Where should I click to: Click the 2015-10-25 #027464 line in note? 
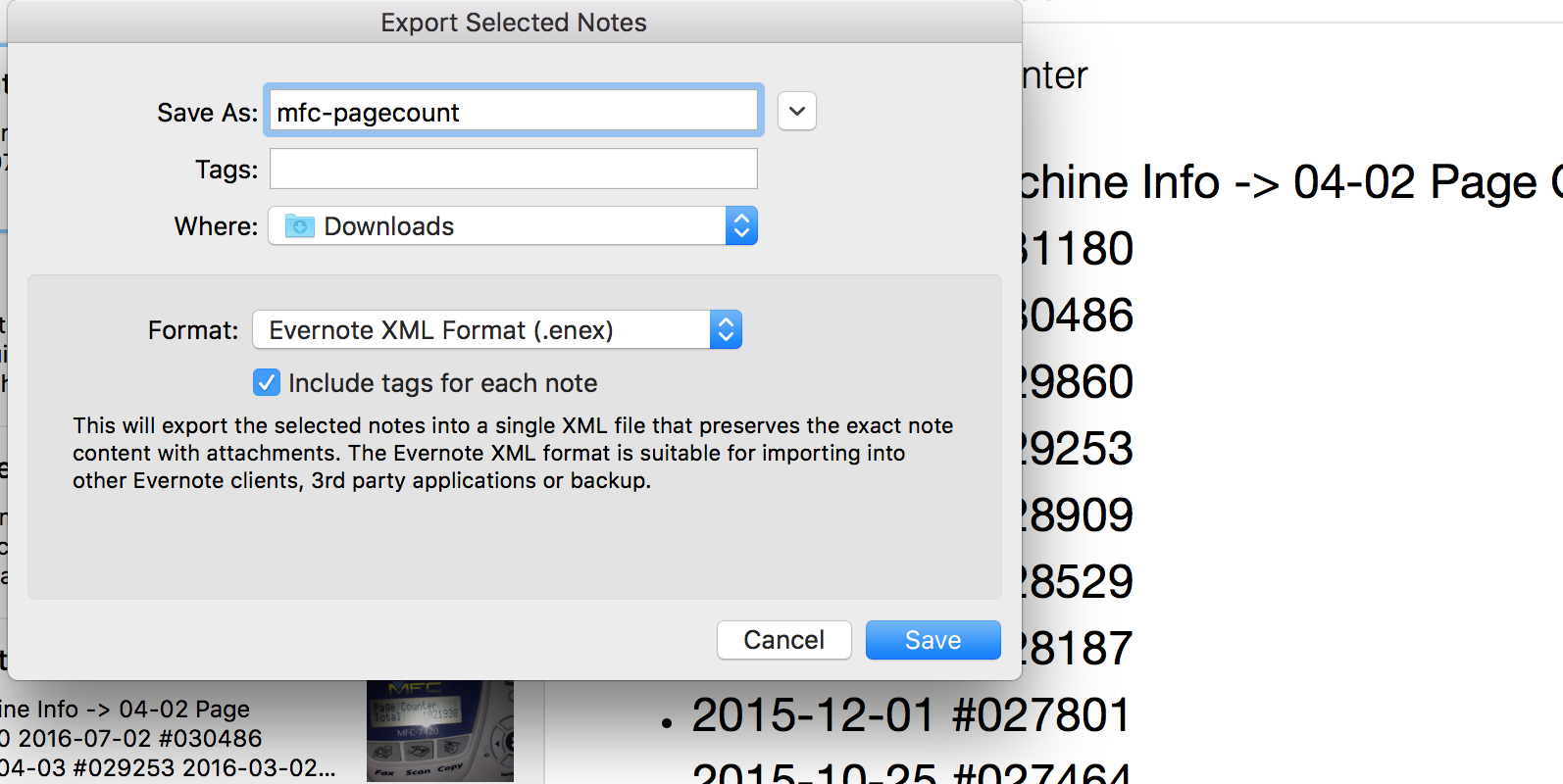[911, 774]
